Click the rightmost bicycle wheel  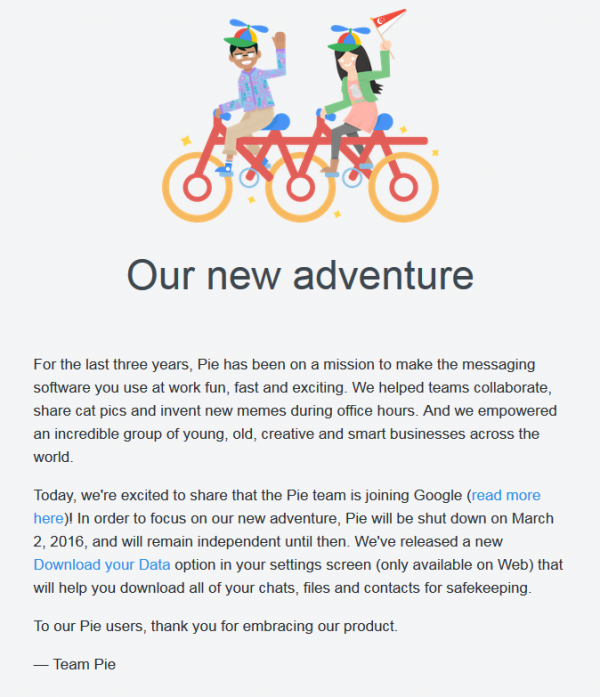click(x=401, y=186)
